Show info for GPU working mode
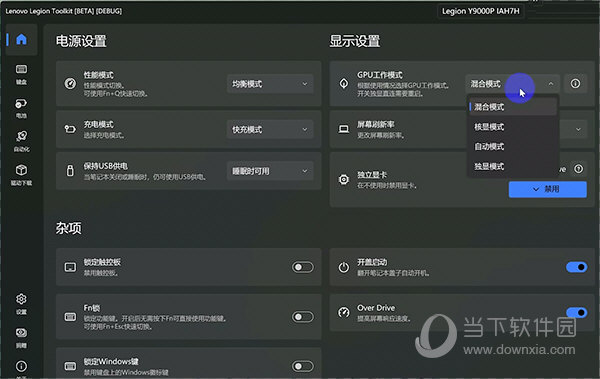Viewport: 600px width, 379px height. coord(575,83)
